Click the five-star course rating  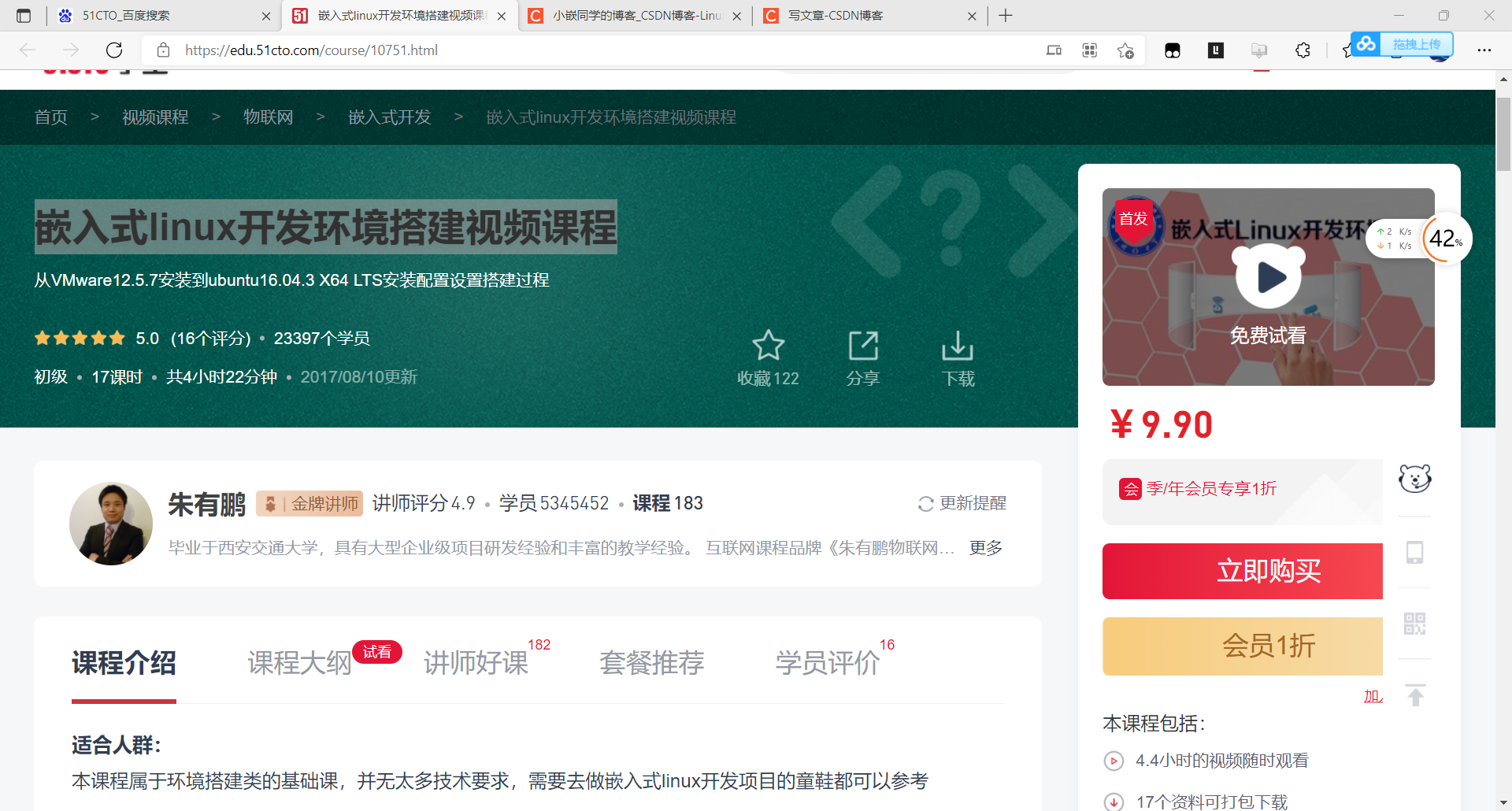[x=80, y=339]
